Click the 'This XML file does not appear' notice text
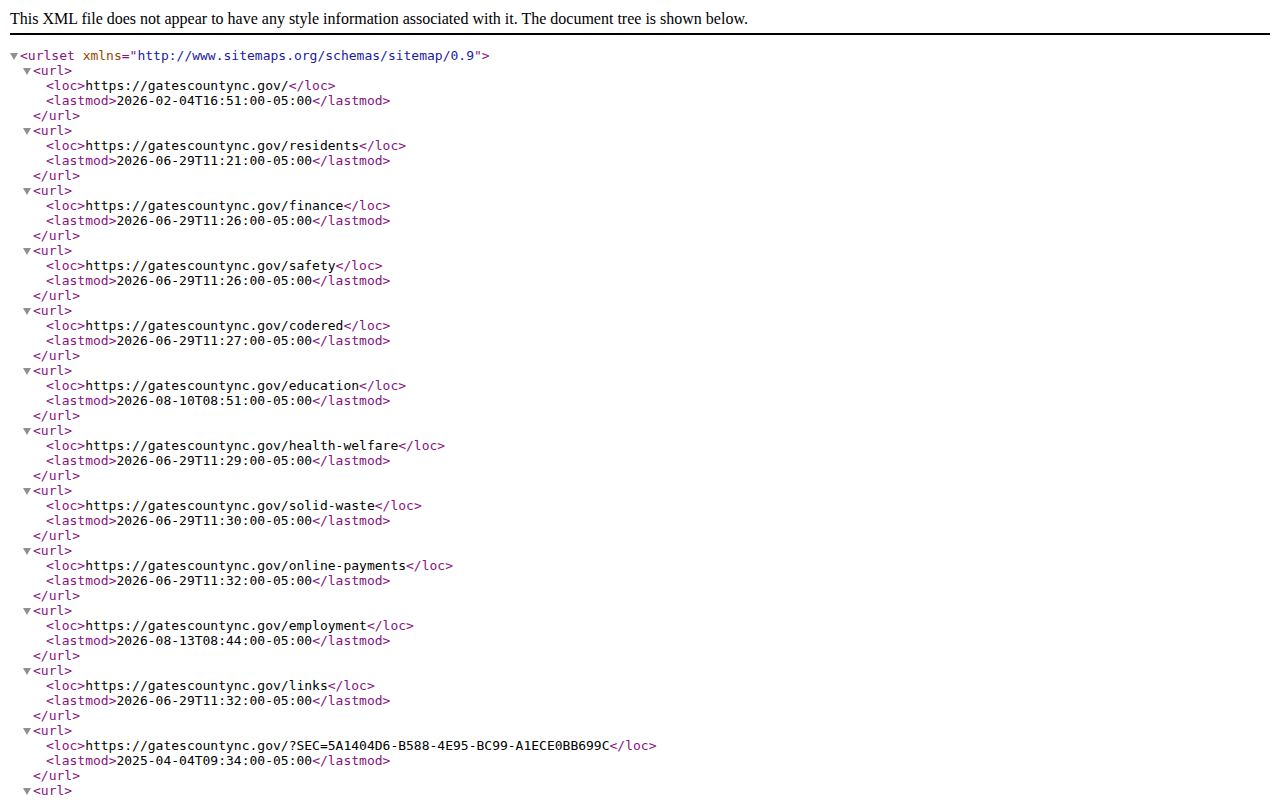 click(379, 19)
